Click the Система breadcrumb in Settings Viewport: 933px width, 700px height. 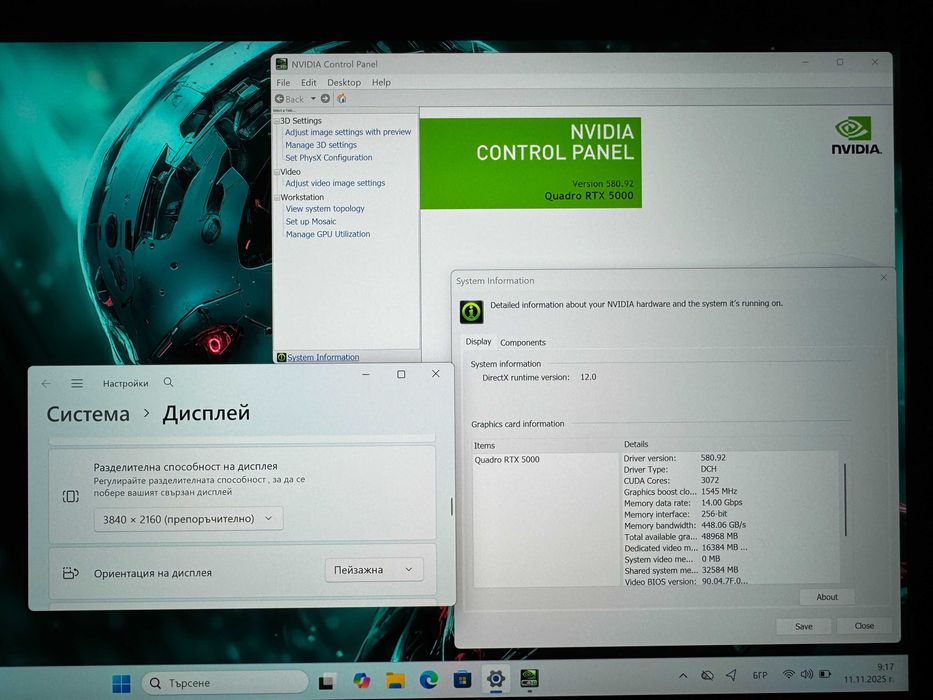point(88,414)
